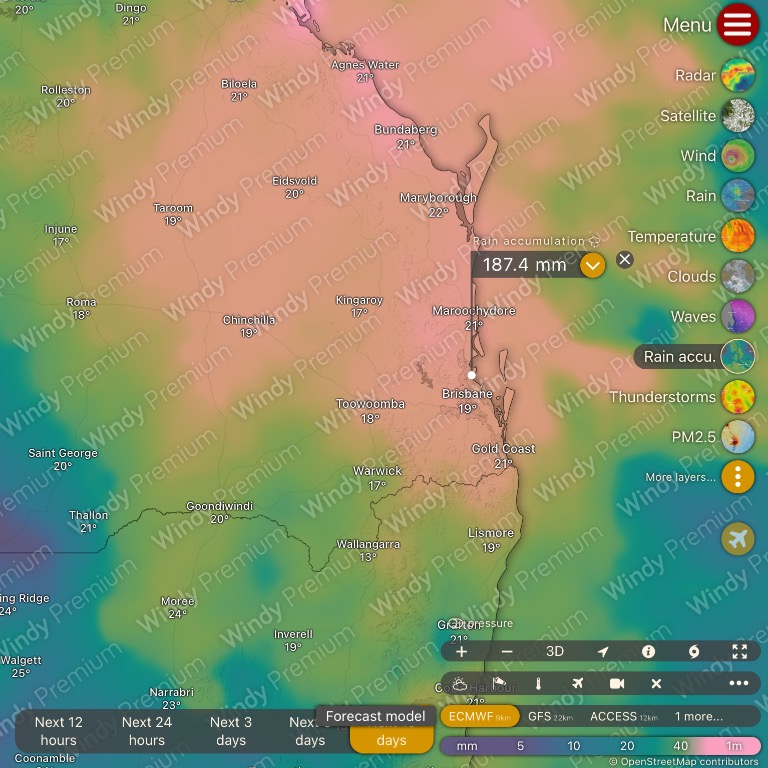Show webcams camera icon
768x768 pixels.
(x=617, y=684)
